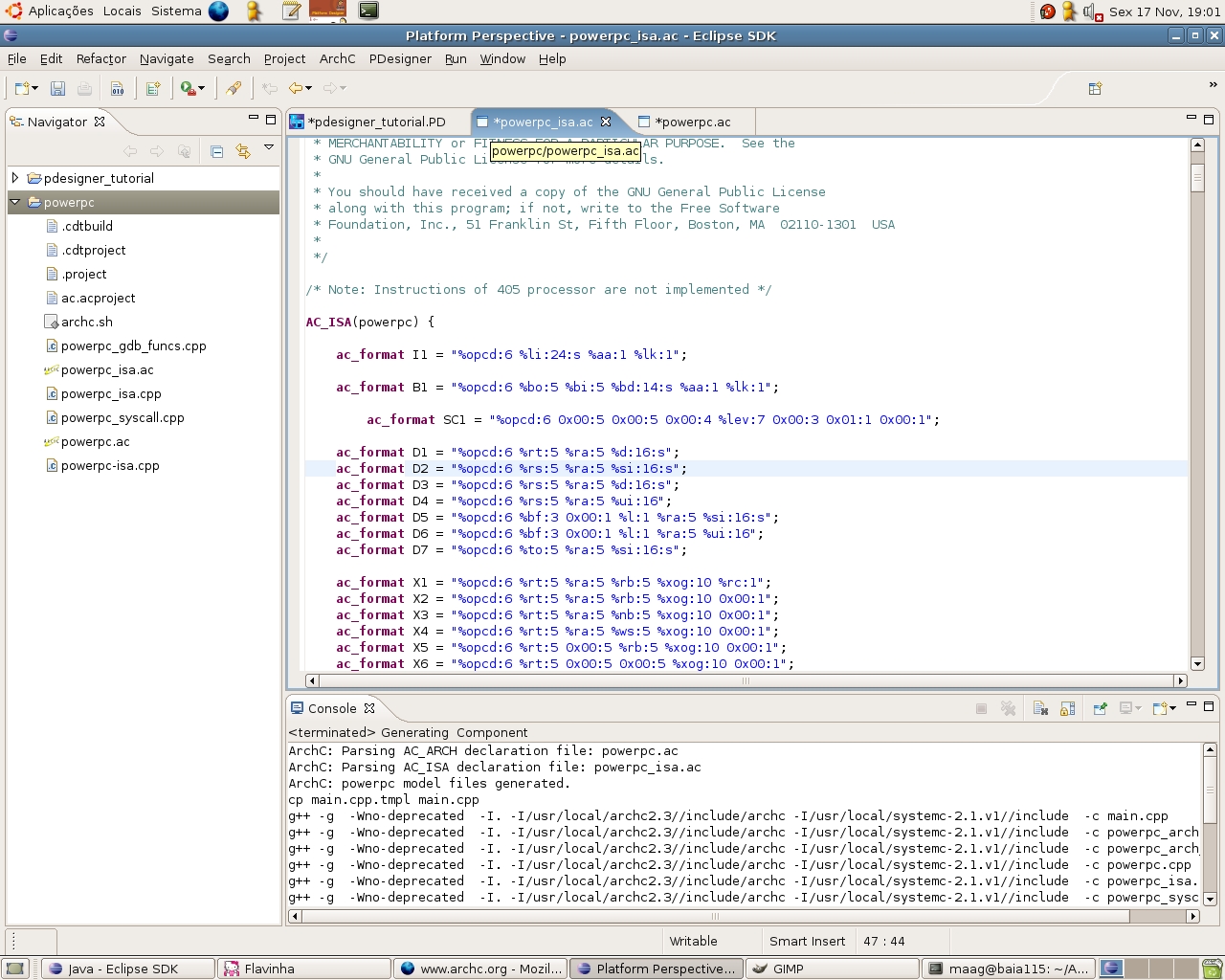Open the ArchC menu
Screen dimensions: 1225x980
[337, 58]
